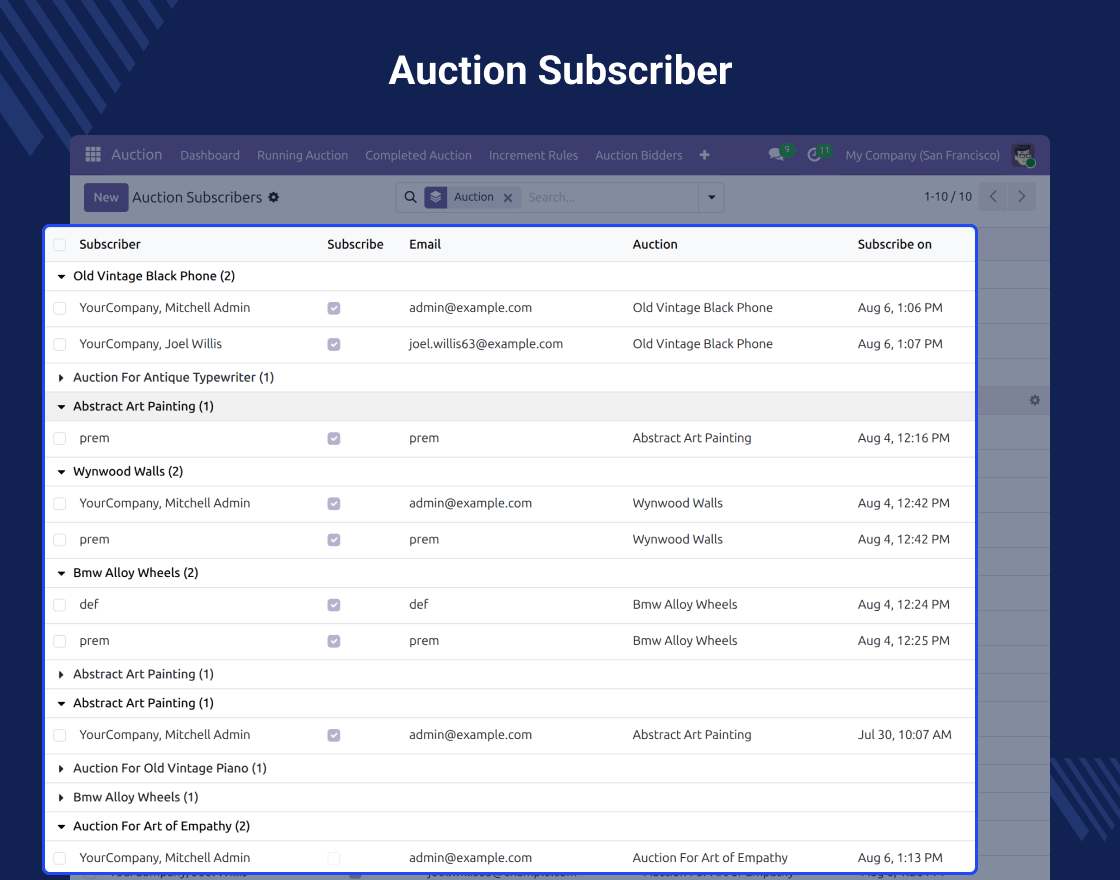The width and height of the screenshot is (1120, 880).
Task: Select the prem row under Bmw Alloy Wheels
Action: [x=60, y=641]
